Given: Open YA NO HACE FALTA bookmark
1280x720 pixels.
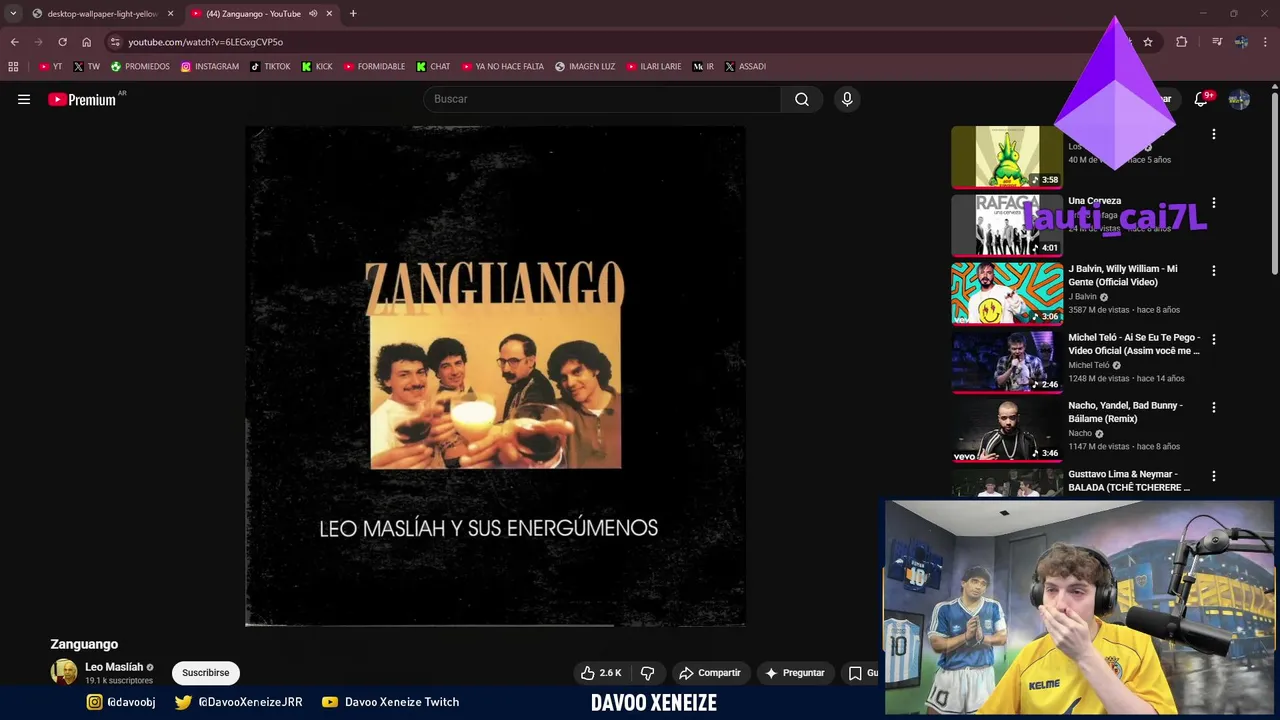Looking at the screenshot, I should [x=503, y=67].
